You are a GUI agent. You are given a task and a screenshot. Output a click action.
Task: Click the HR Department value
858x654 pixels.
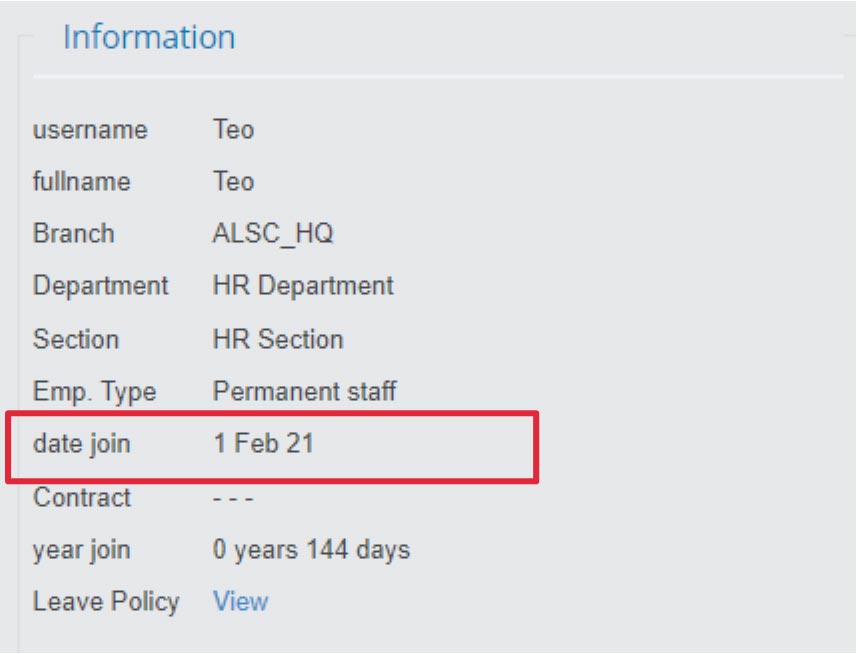coord(303,286)
